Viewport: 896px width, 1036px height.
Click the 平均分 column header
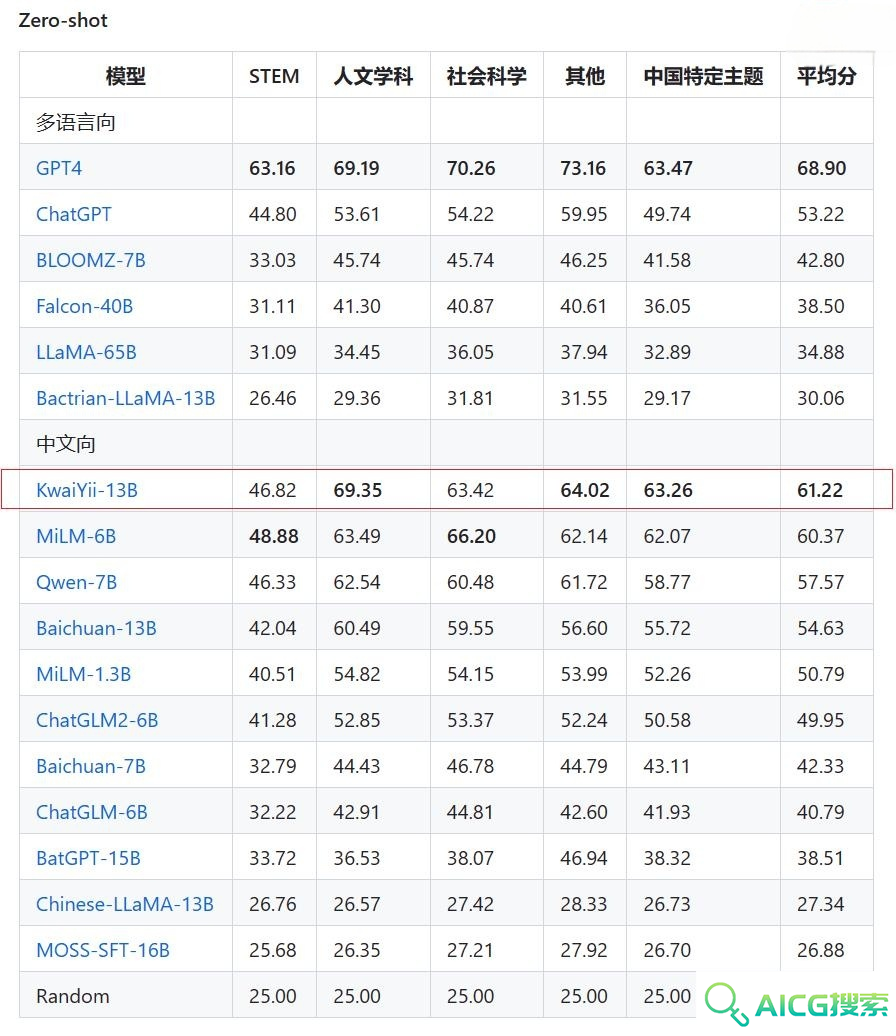click(x=826, y=76)
